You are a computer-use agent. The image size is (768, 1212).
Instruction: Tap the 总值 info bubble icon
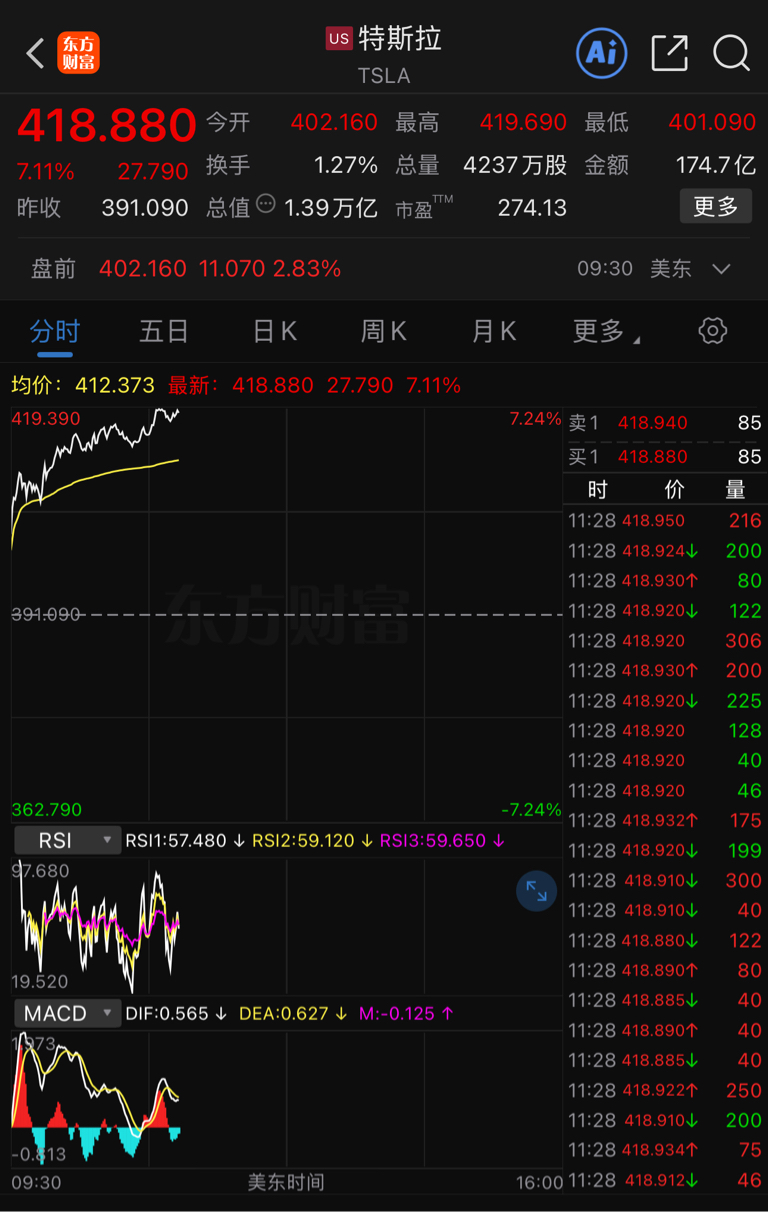(x=265, y=204)
